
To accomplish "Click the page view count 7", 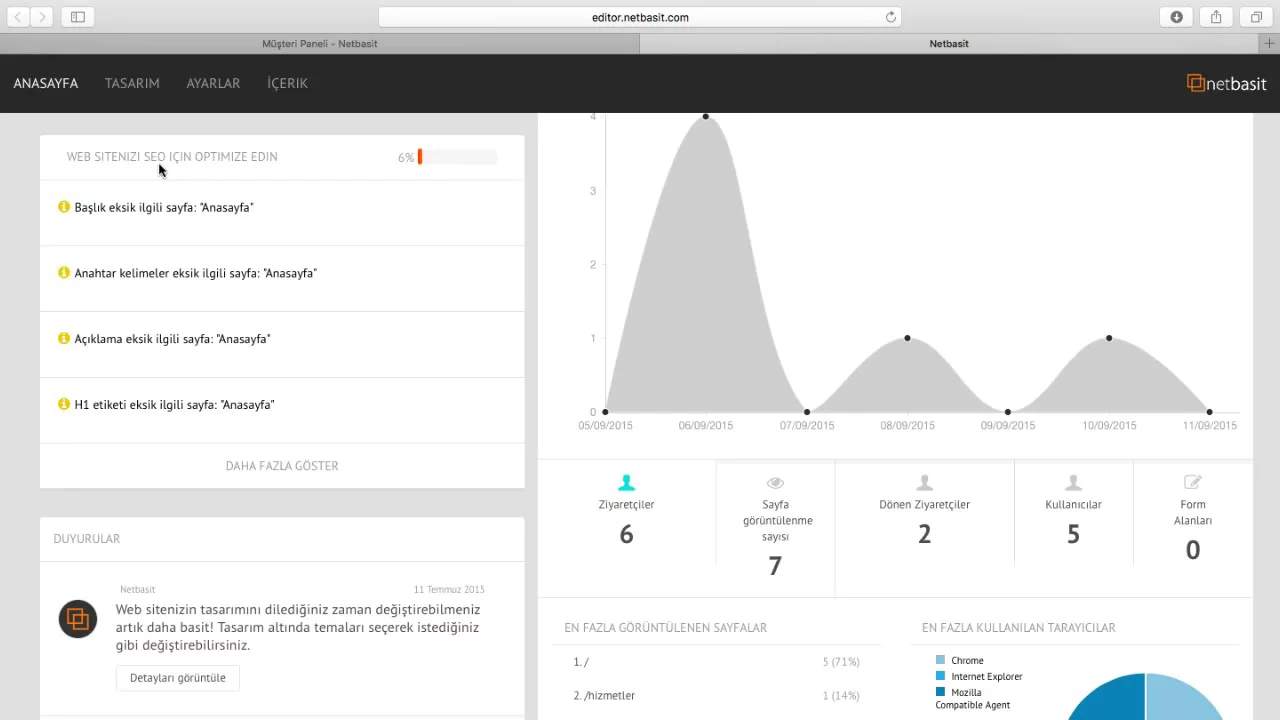I will click(x=775, y=566).
